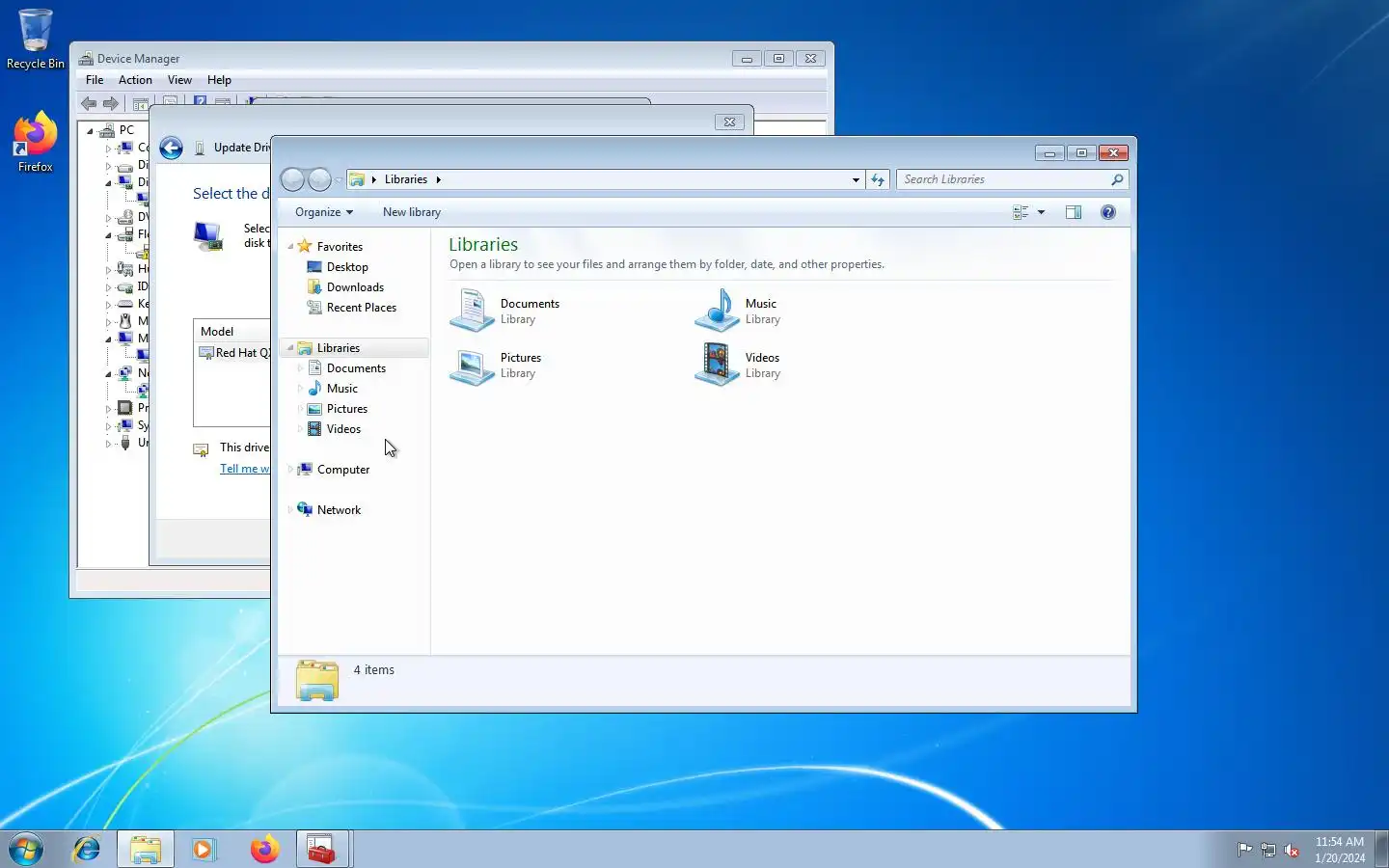Select the processor chip icon in Device Manager tree
Image resolution: width=1389 pixels, height=868 pixels.
pyautogui.click(x=125, y=408)
